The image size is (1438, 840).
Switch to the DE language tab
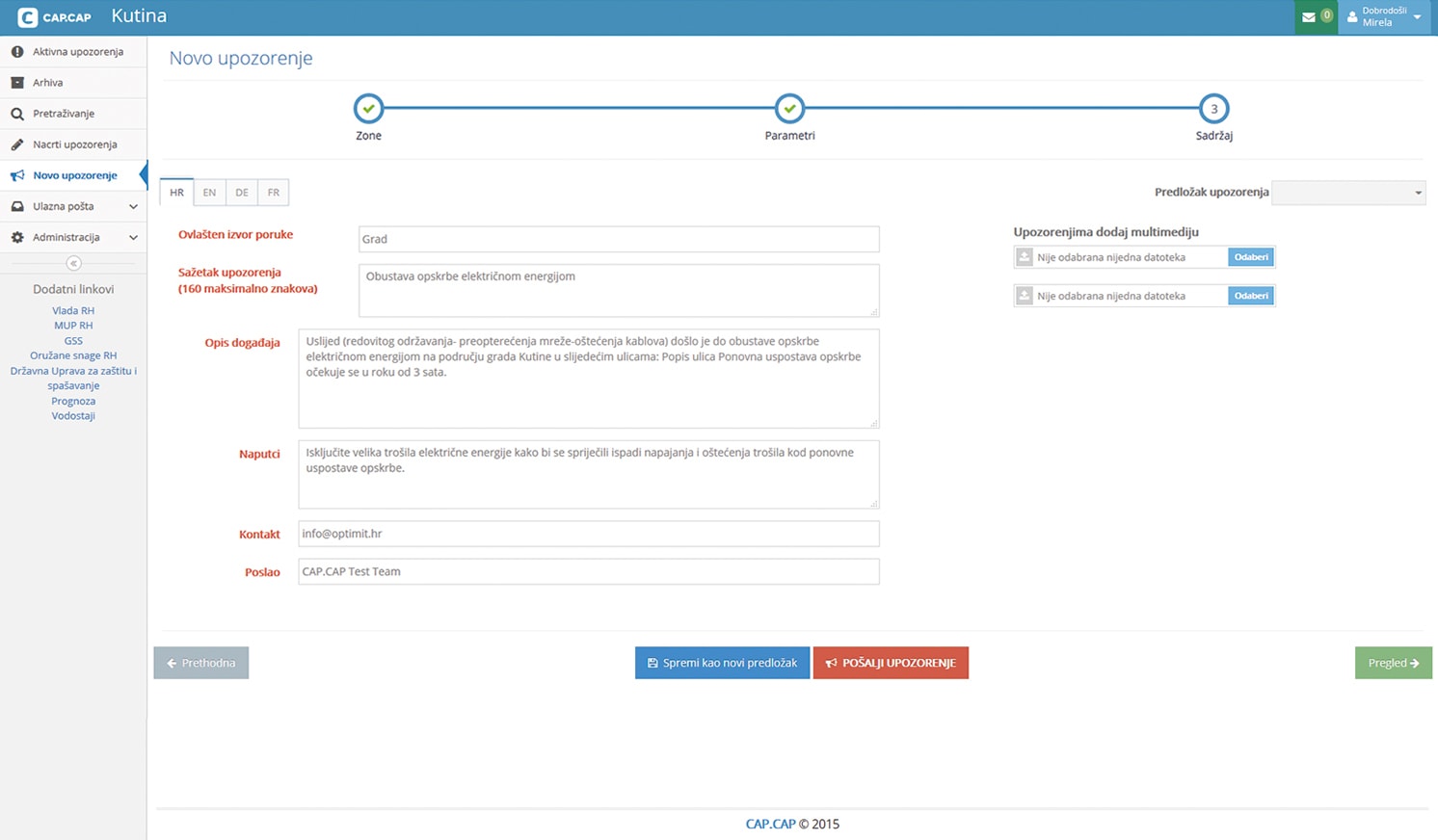click(x=242, y=193)
